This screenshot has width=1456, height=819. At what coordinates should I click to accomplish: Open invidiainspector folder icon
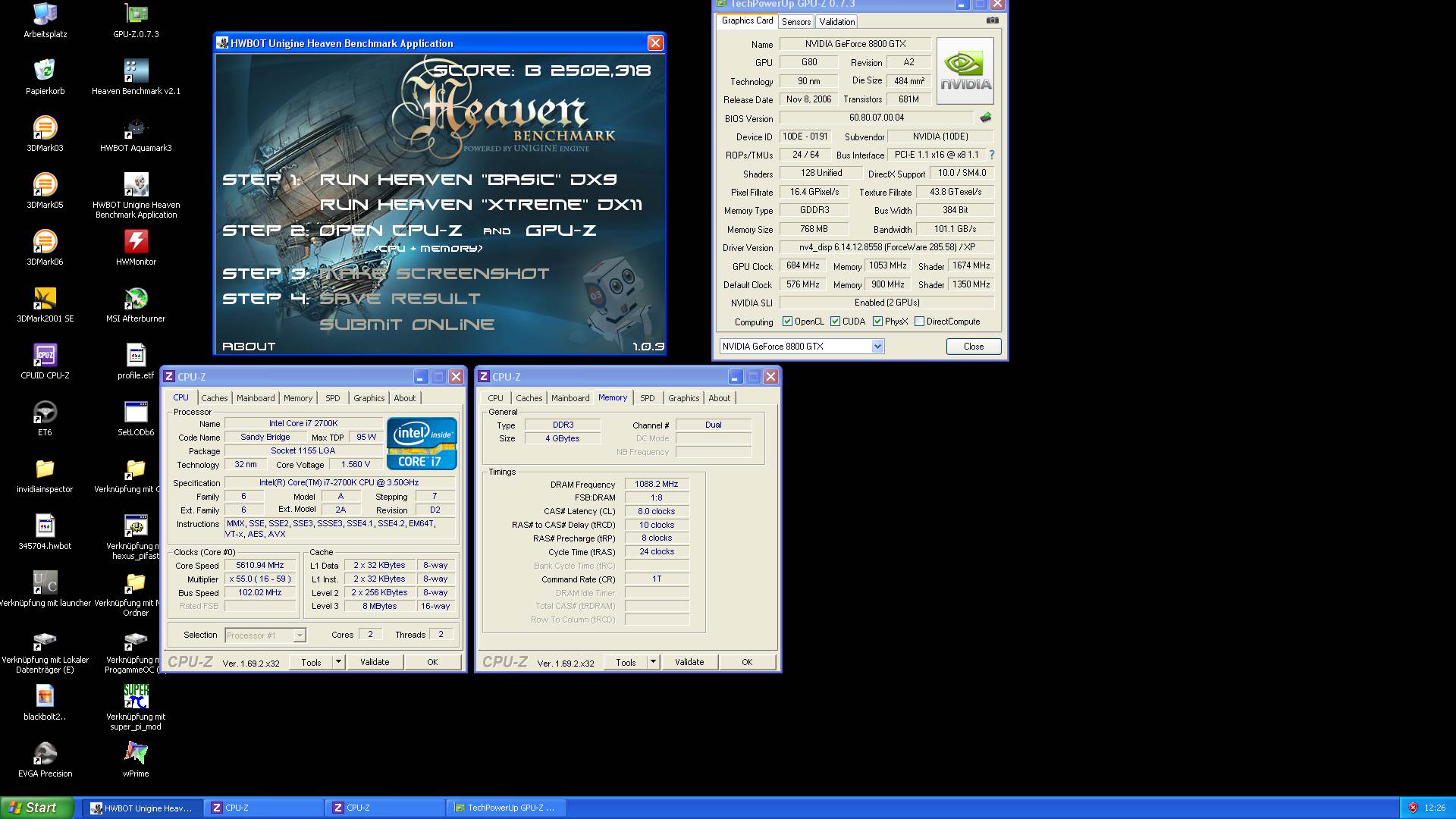click(45, 475)
